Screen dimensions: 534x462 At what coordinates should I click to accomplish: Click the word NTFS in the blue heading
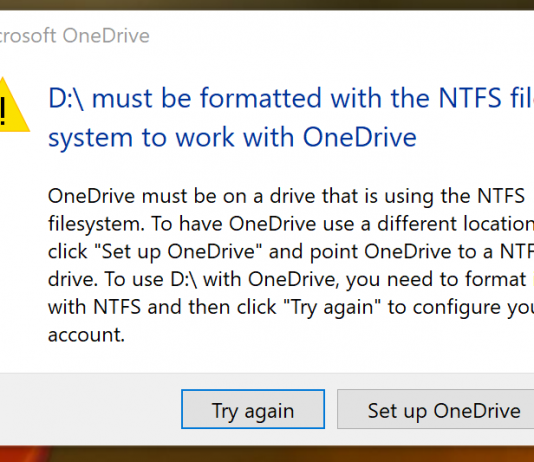[x=470, y=98]
